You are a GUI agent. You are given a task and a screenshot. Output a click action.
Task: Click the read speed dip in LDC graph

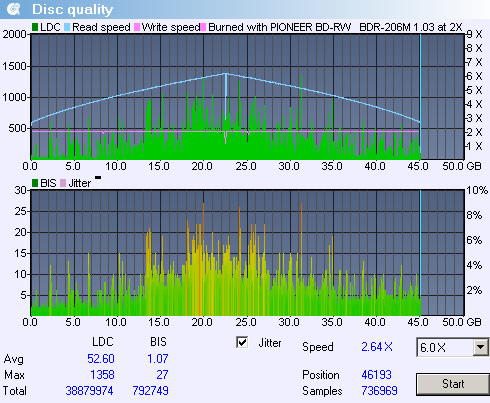226,97
